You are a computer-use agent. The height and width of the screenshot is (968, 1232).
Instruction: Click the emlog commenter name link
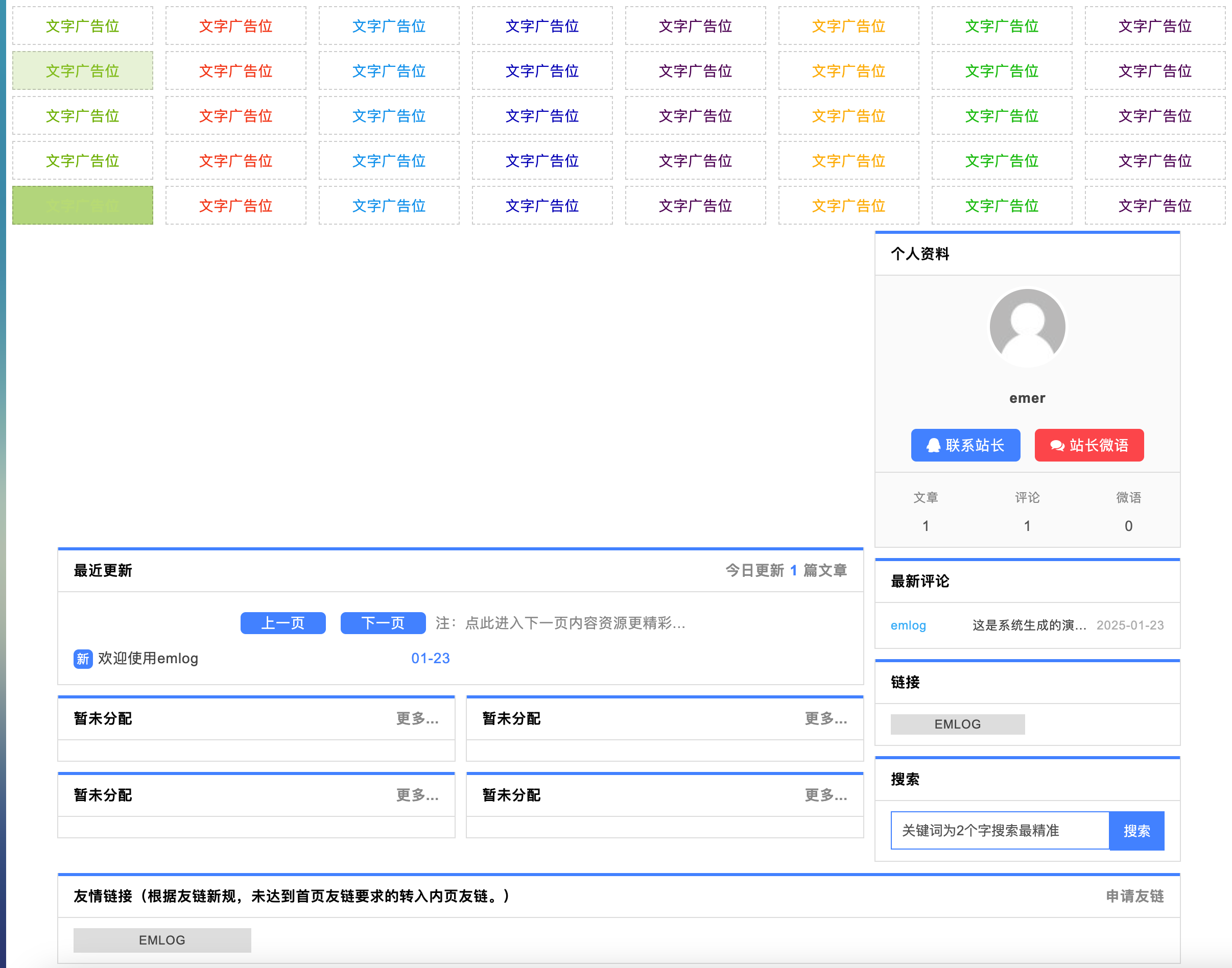908,625
